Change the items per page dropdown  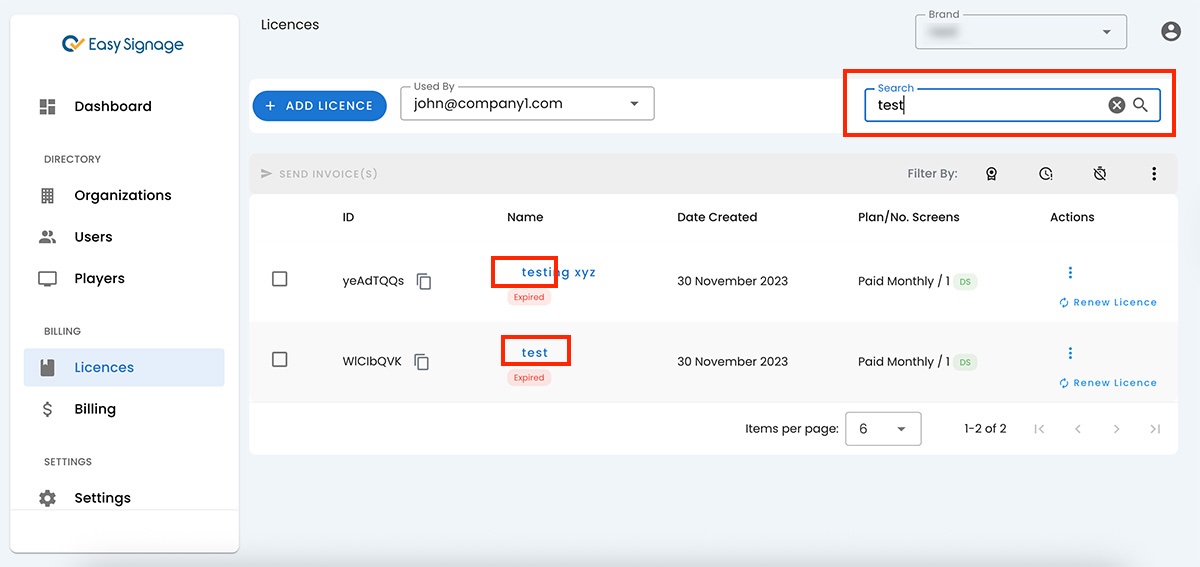[882, 429]
